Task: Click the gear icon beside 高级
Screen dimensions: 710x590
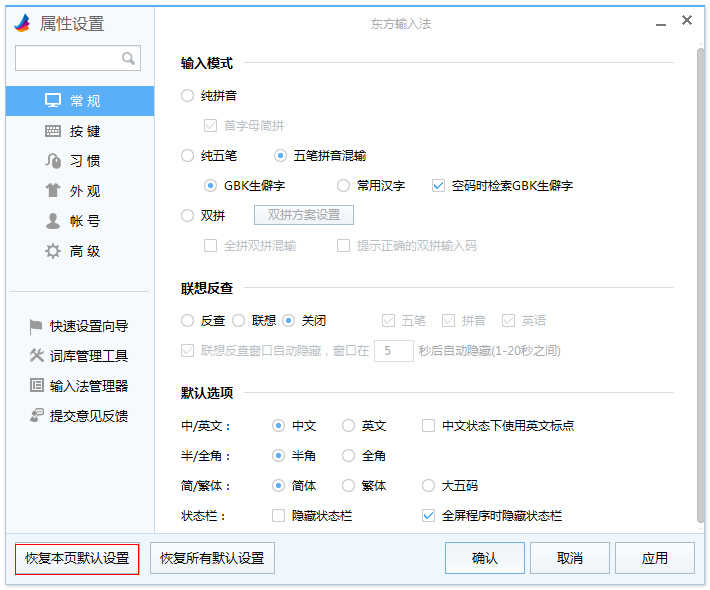Action: pyautogui.click(x=53, y=251)
